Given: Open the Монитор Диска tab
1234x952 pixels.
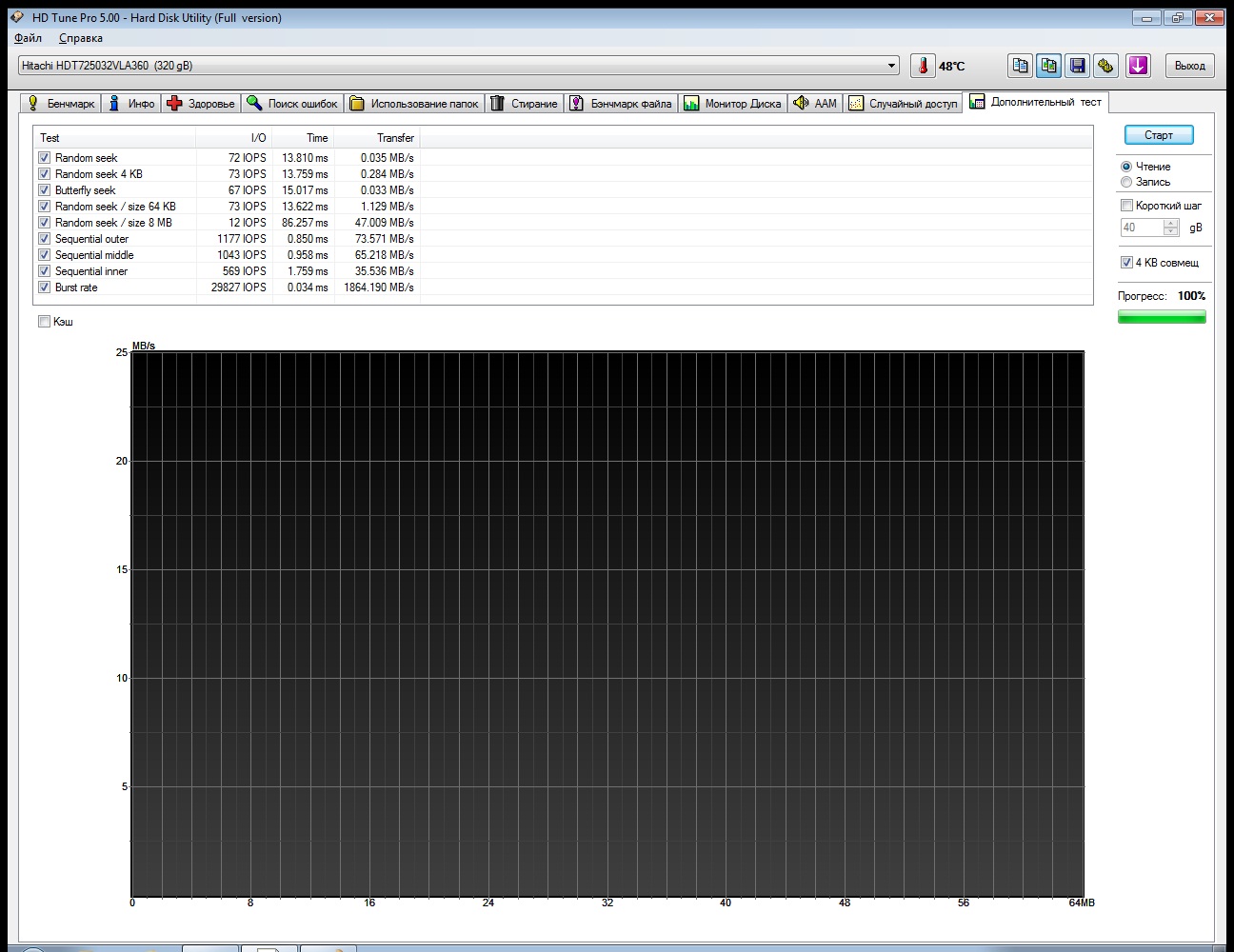Looking at the screenshot, I should click(732, 104).
